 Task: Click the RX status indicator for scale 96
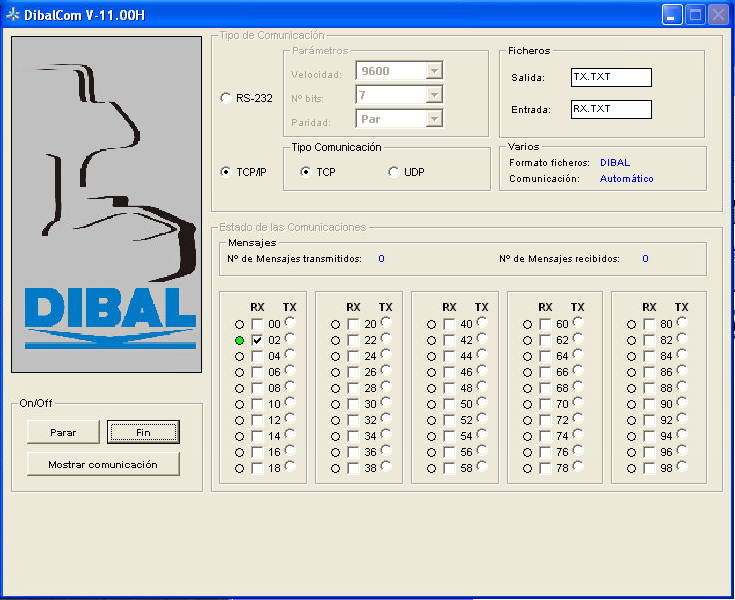(x=631, y=452)
